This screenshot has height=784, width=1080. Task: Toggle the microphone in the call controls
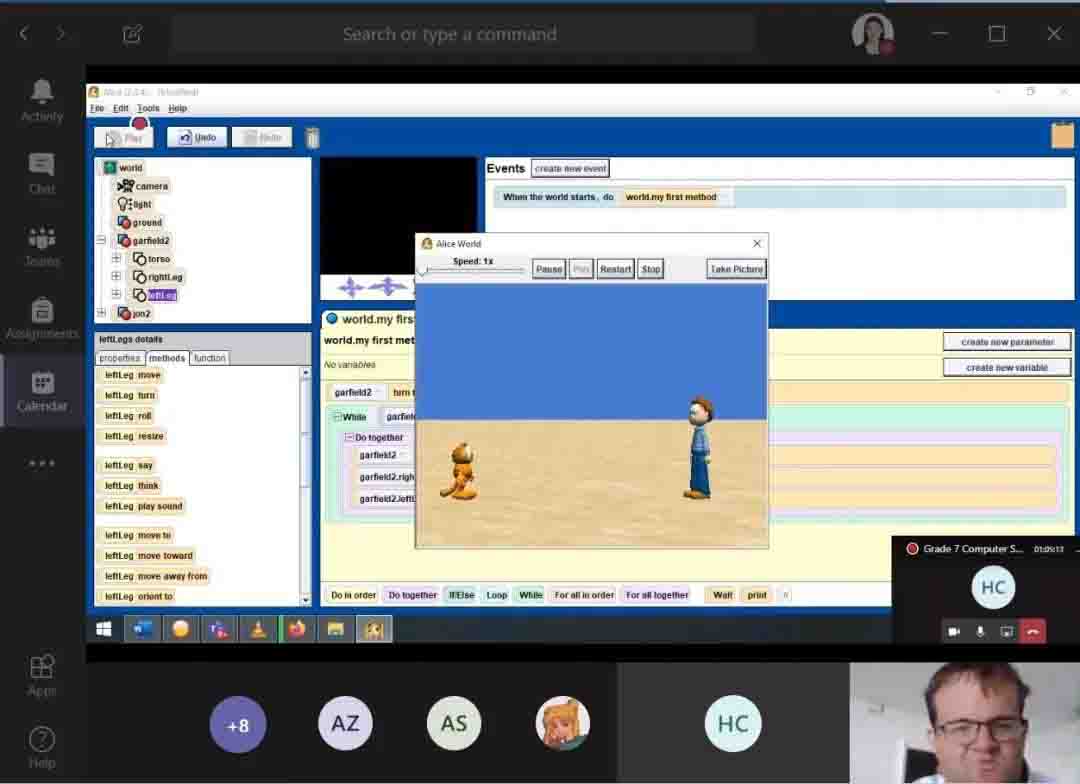(x=980, y=631)
